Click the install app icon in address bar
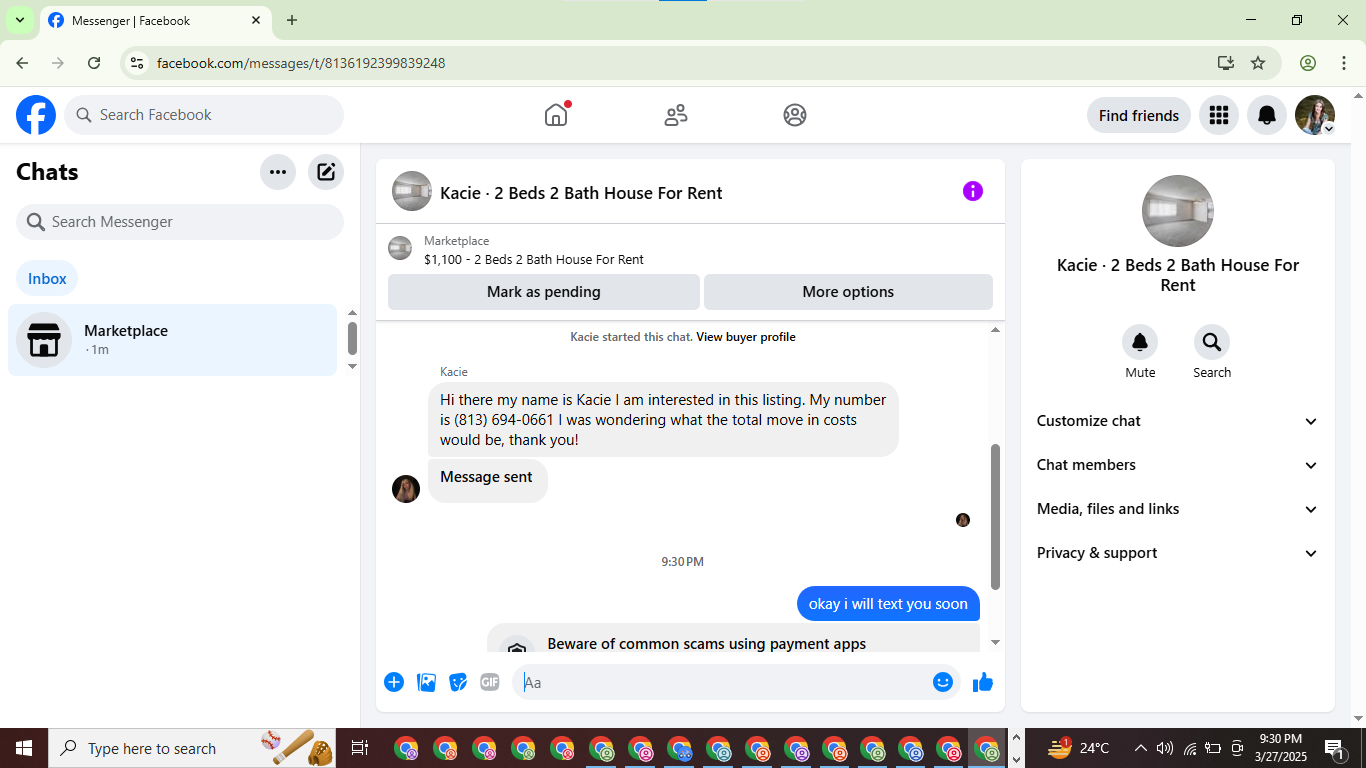Image resolution: width=1366 pixels, height=768 pixels. coord(1226,63)
